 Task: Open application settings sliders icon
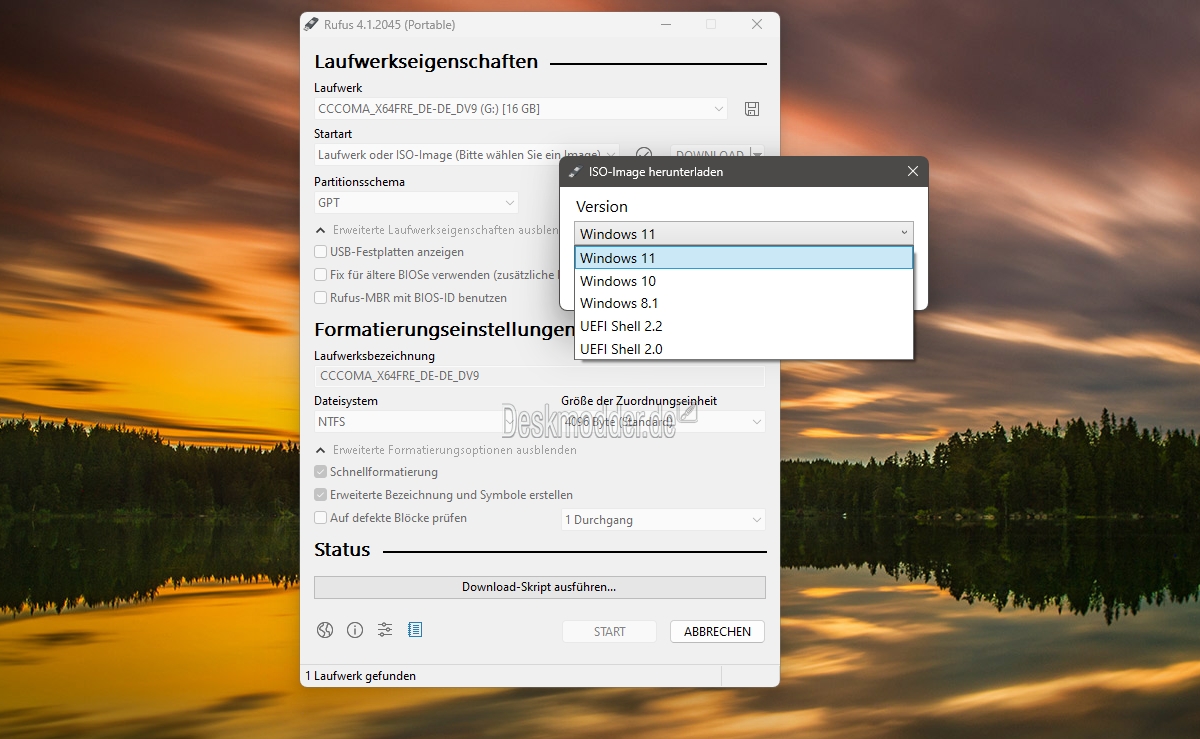point(385,630)
